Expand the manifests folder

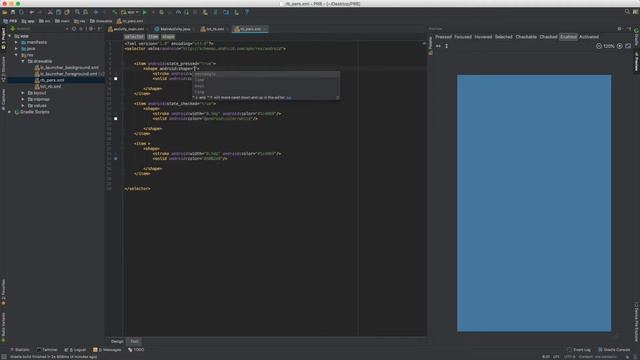[16, 42]
